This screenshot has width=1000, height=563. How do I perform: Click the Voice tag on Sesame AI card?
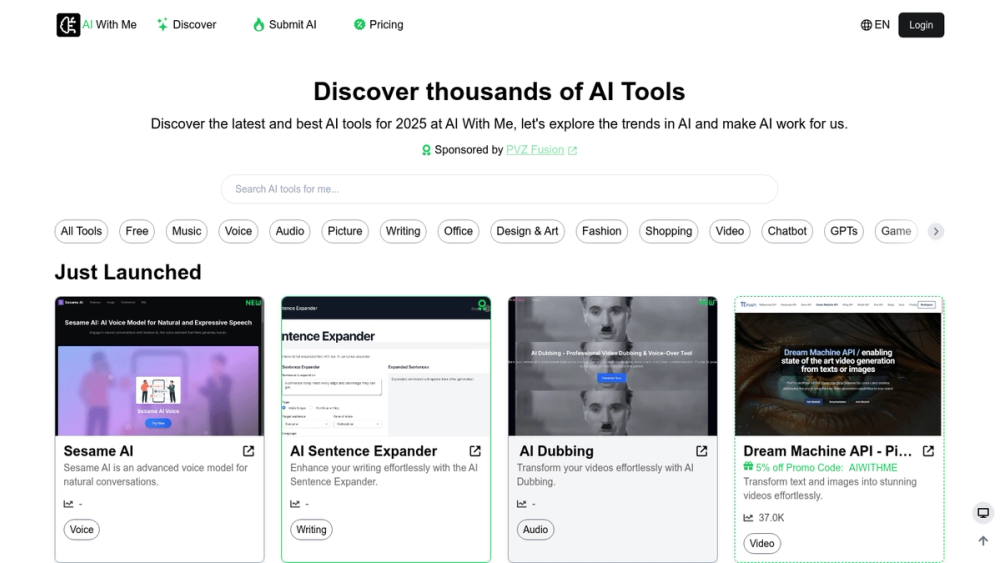tap(82, 529)
